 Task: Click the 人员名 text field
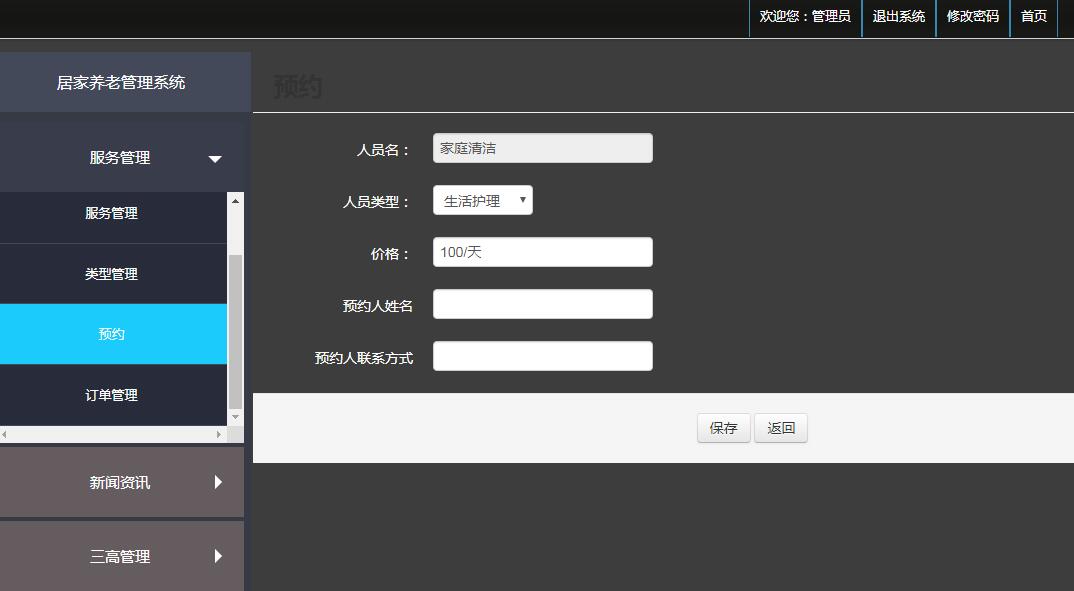[x=542, y=149]
